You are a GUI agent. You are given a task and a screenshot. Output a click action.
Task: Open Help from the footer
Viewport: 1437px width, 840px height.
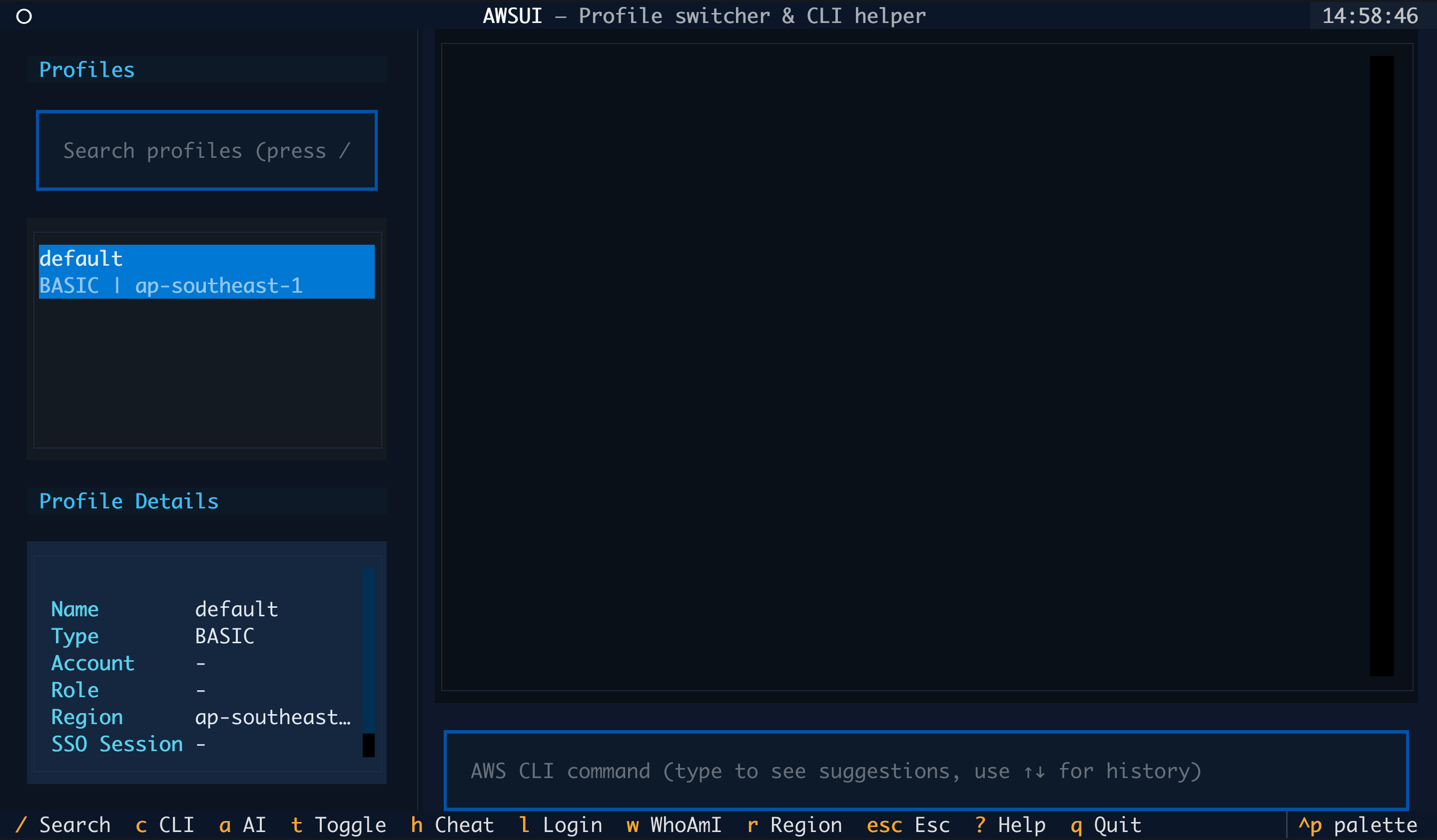tap(1010, 825)
